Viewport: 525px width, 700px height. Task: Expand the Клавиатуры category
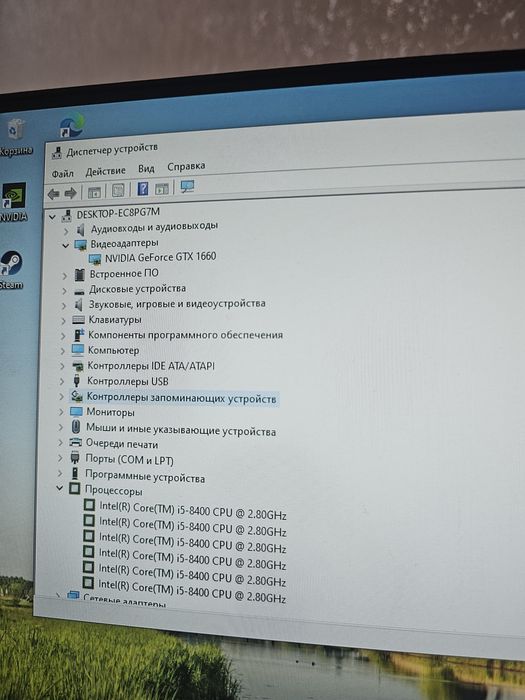[63, 321]
